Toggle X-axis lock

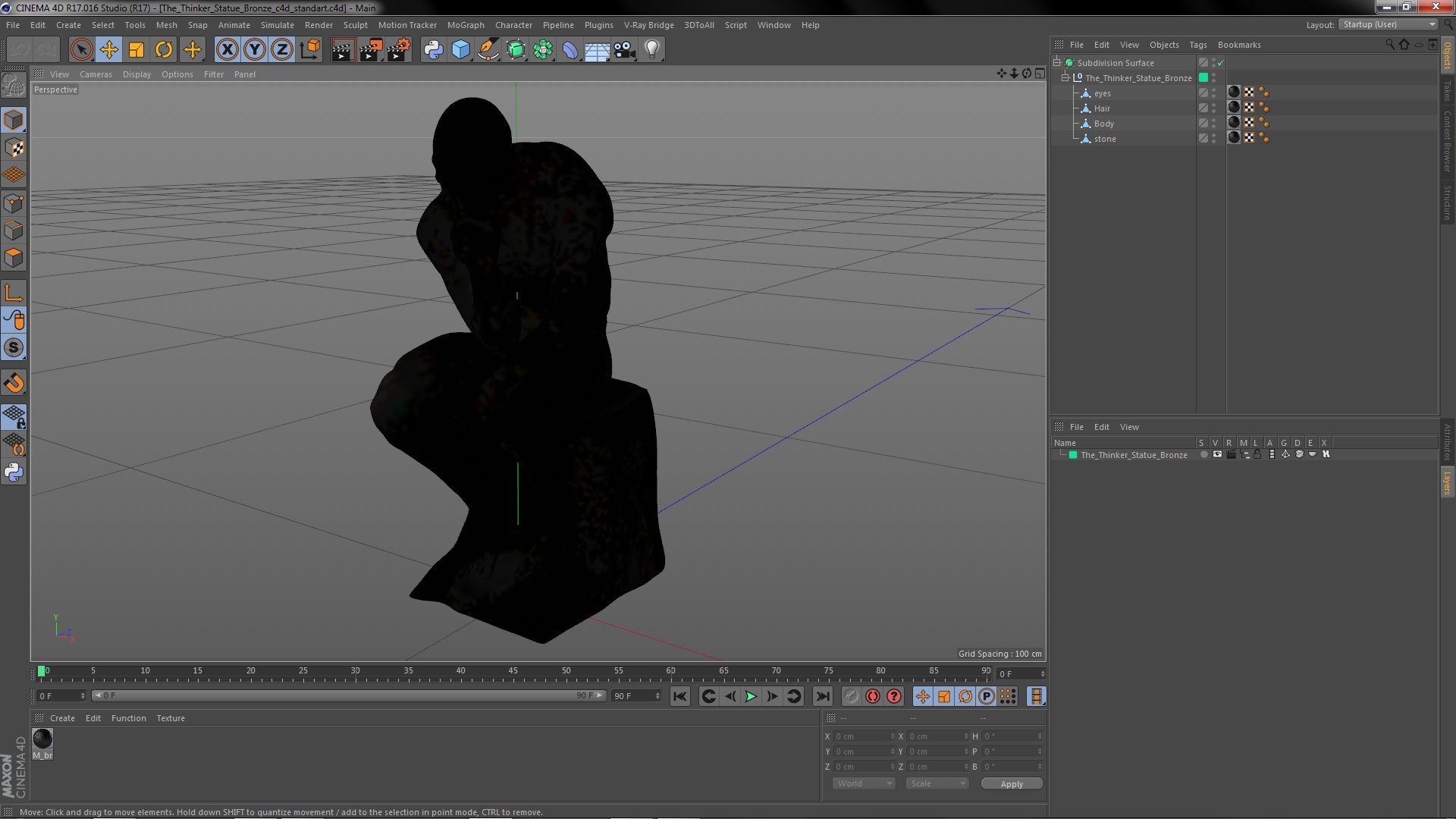(x=227, y=50)
